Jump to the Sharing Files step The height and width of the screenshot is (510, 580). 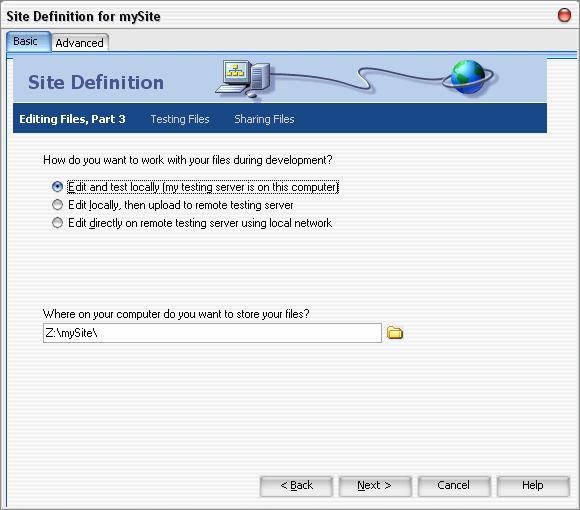click(264, 119)
